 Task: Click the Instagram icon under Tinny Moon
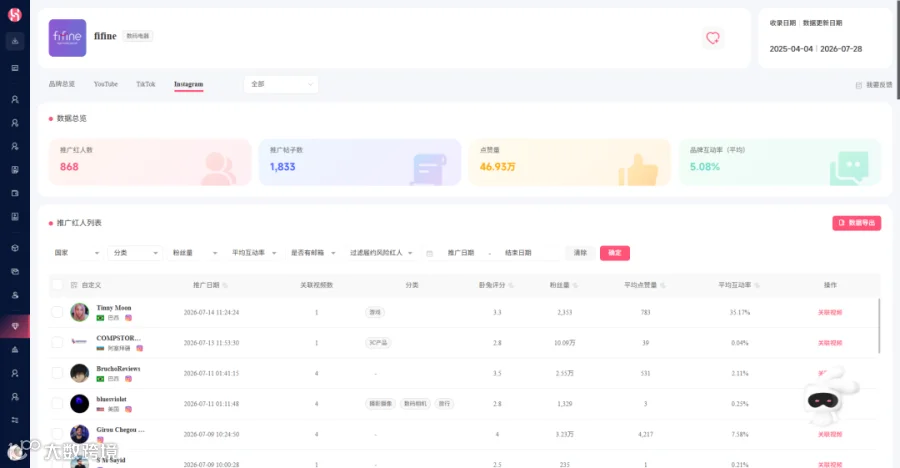click(129, 318)
